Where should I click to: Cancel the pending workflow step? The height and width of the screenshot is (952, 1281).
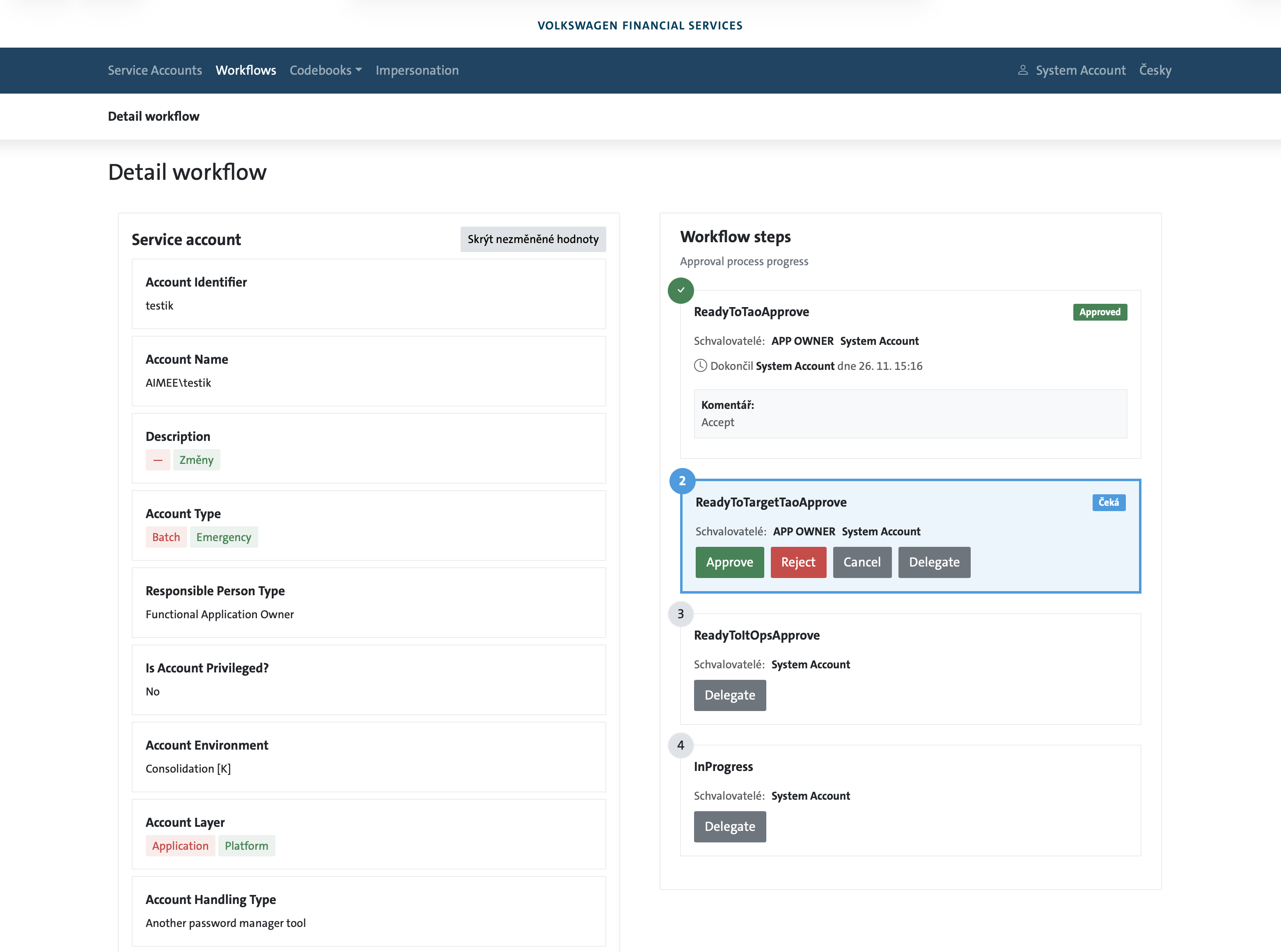[862, 562]
